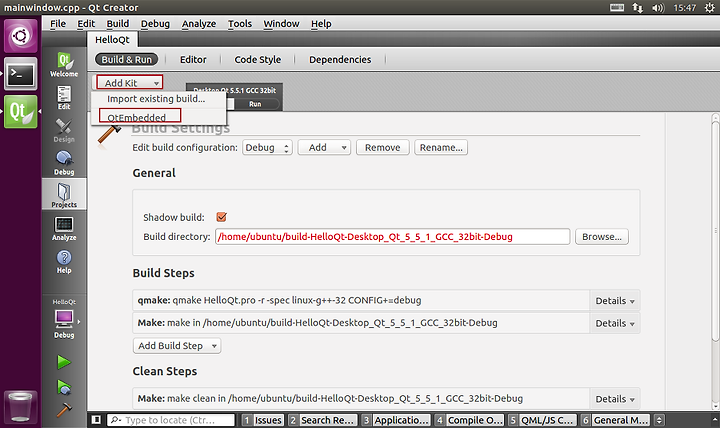Viewport: 720px width, 428px height.
Task: Click the Build directory path field
Action: click(x=393, y=237)
